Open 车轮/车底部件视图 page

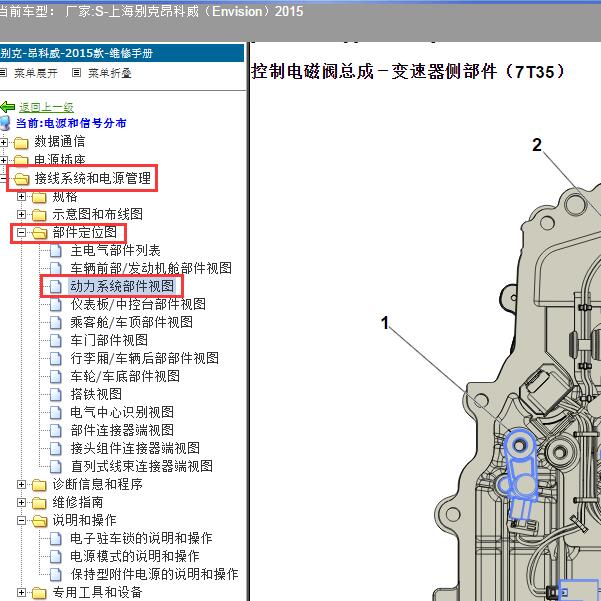pos(125,376)
